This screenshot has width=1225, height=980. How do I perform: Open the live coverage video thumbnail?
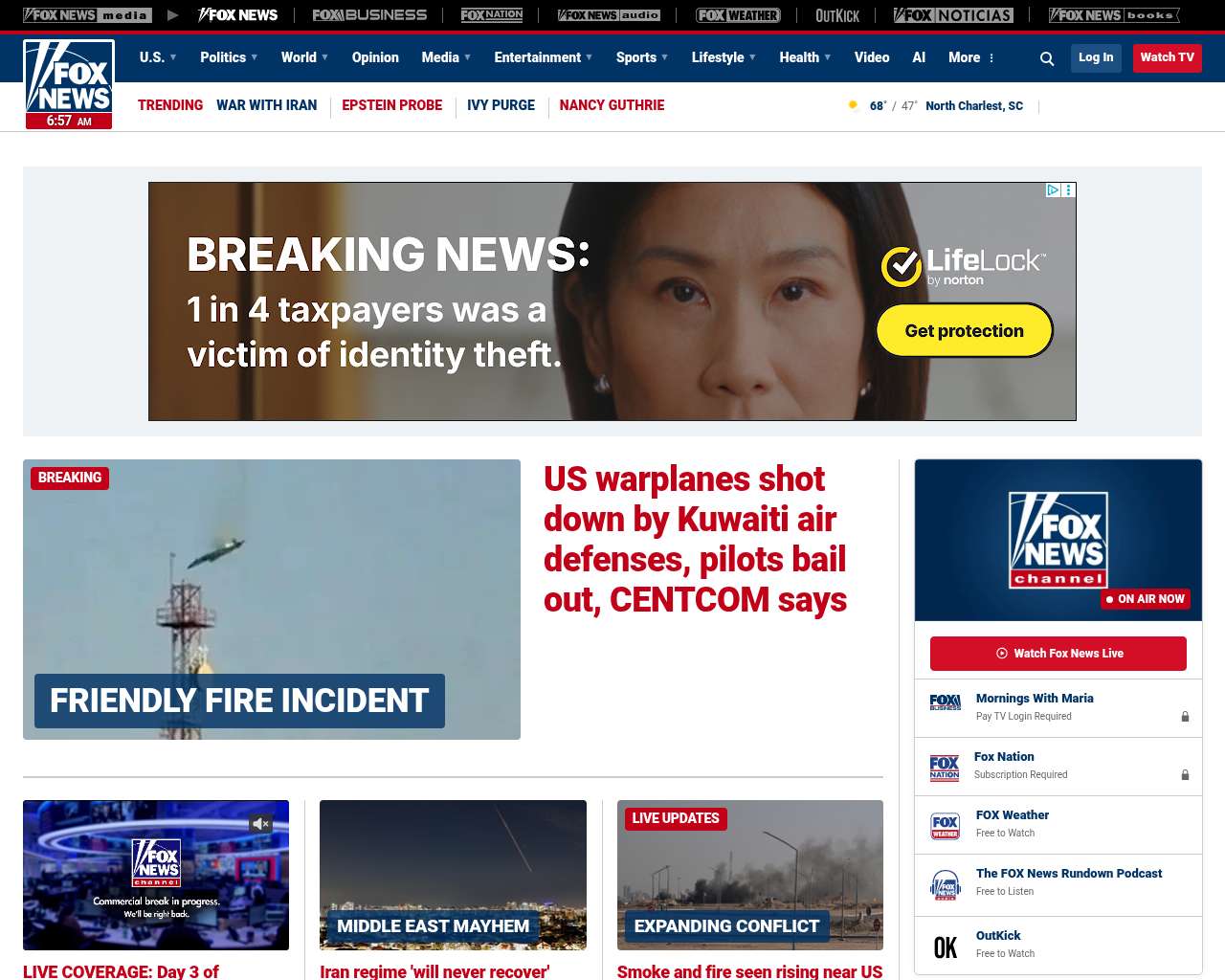click(x=156, y=875)
